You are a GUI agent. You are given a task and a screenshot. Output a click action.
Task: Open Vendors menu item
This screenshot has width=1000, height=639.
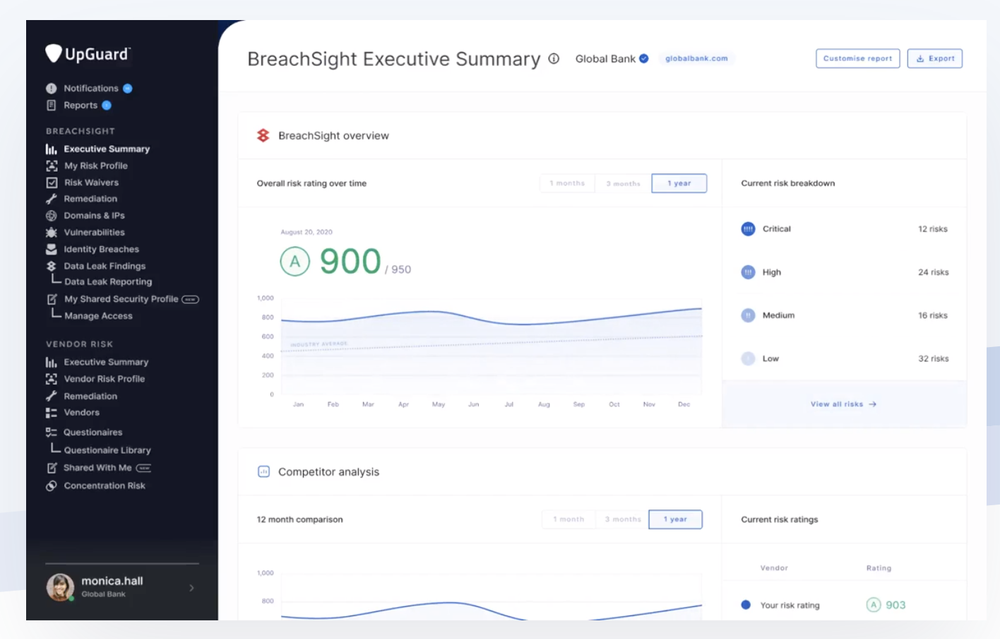pos(82,413)
